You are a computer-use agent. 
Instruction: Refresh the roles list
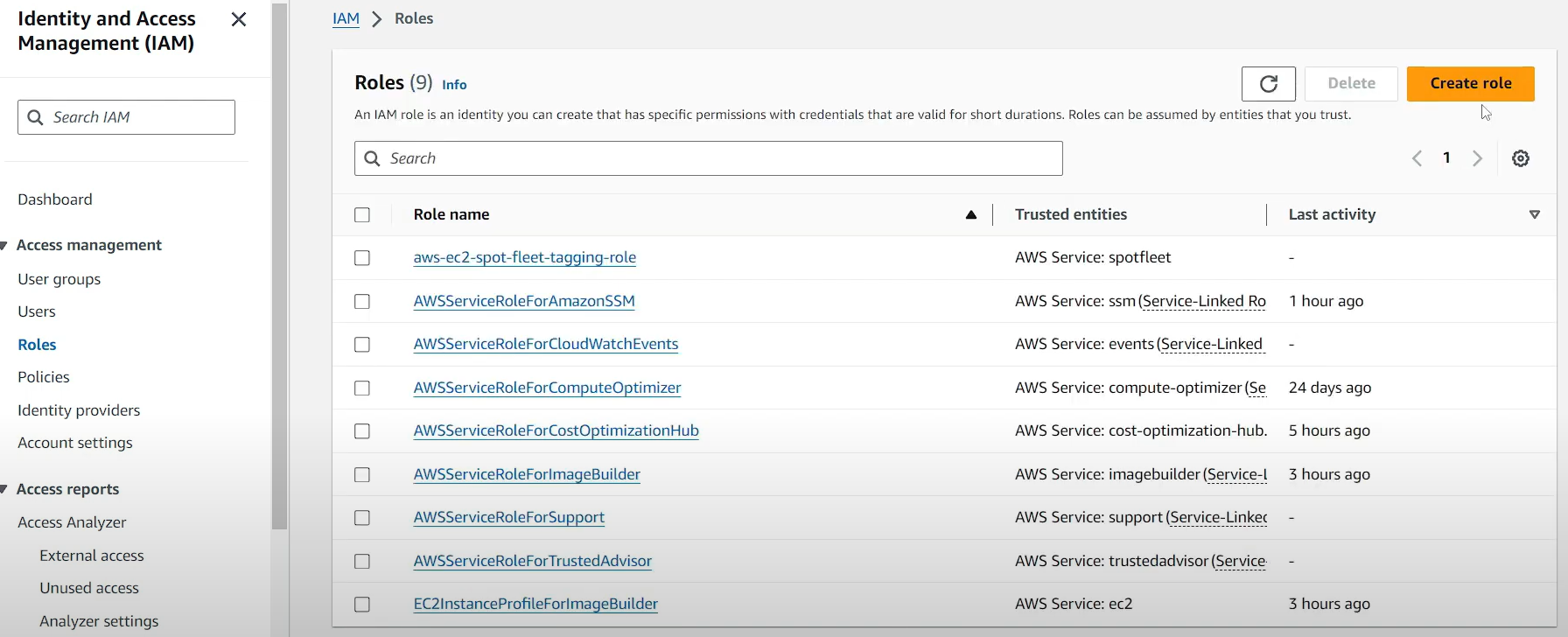click(1269, 84)
